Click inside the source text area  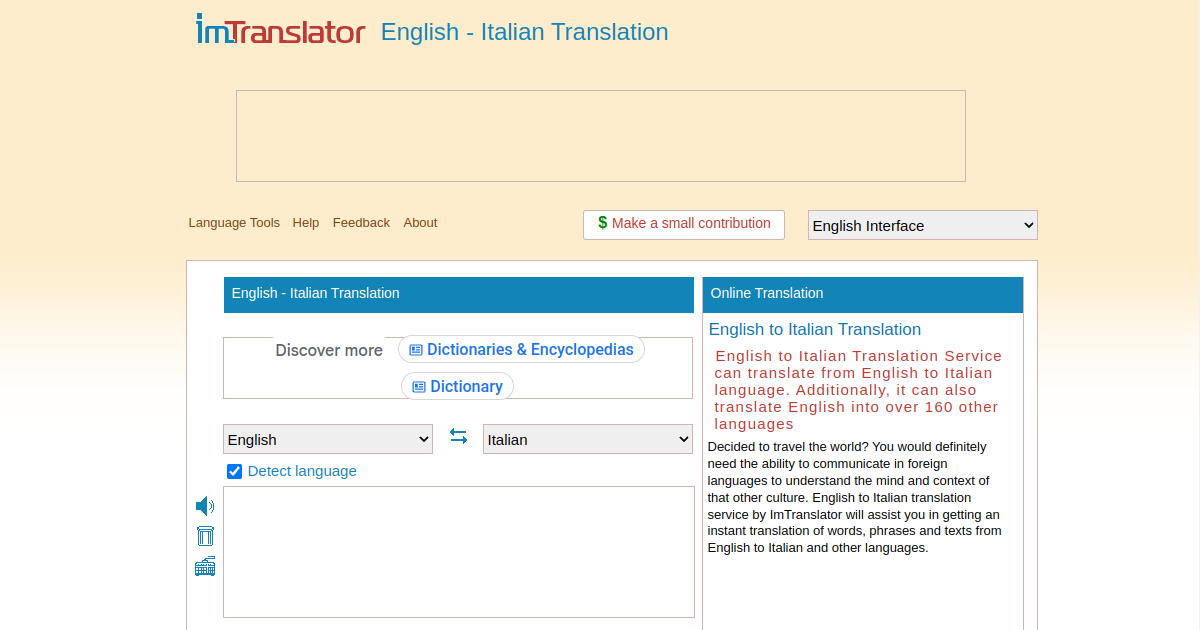tap(459, 552)
